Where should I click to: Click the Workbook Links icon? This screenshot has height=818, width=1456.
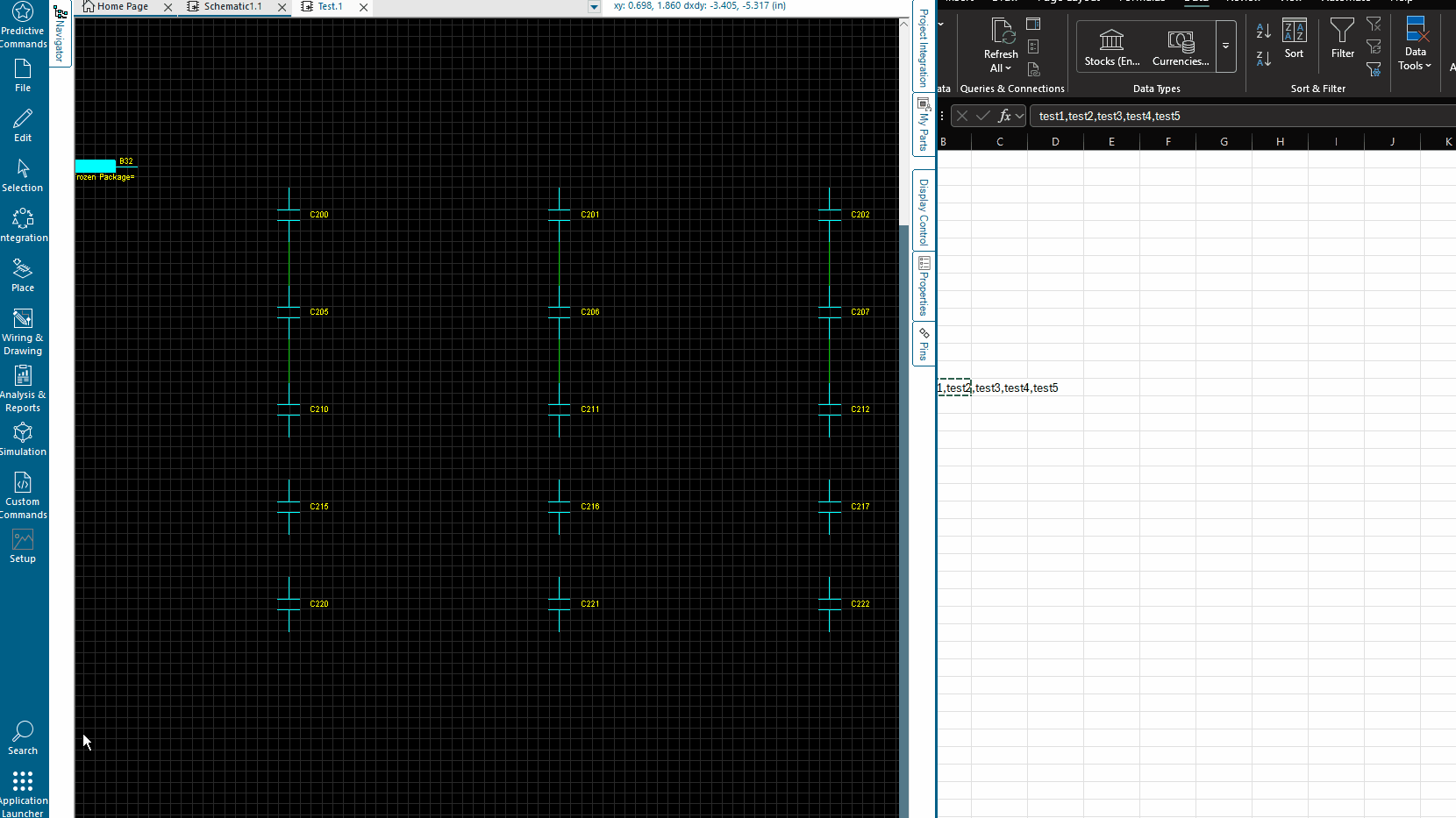tap(1033, 69)
